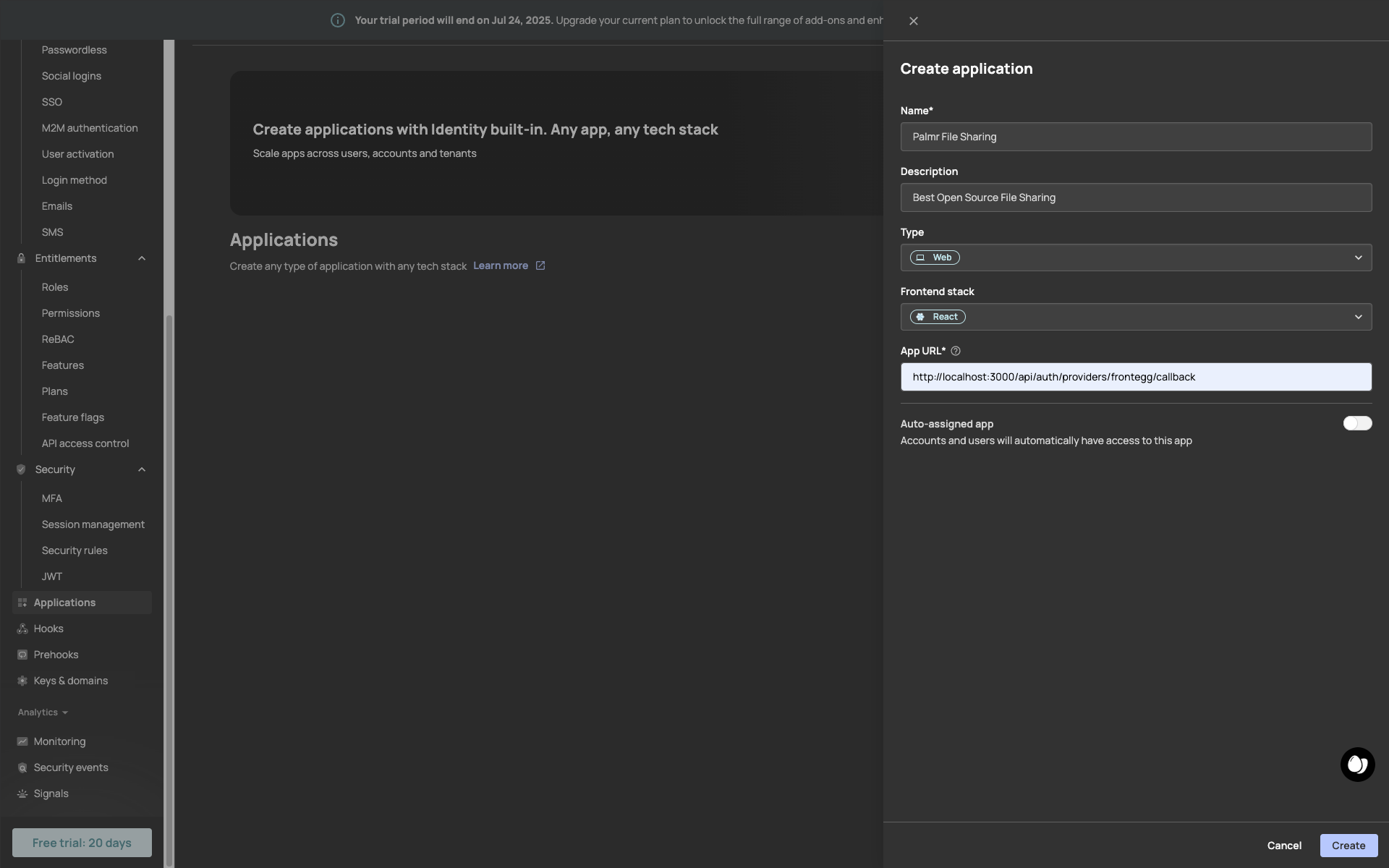Toggle the Auto-assigned app switch
1389x868 pixels.
(1357, 423)
